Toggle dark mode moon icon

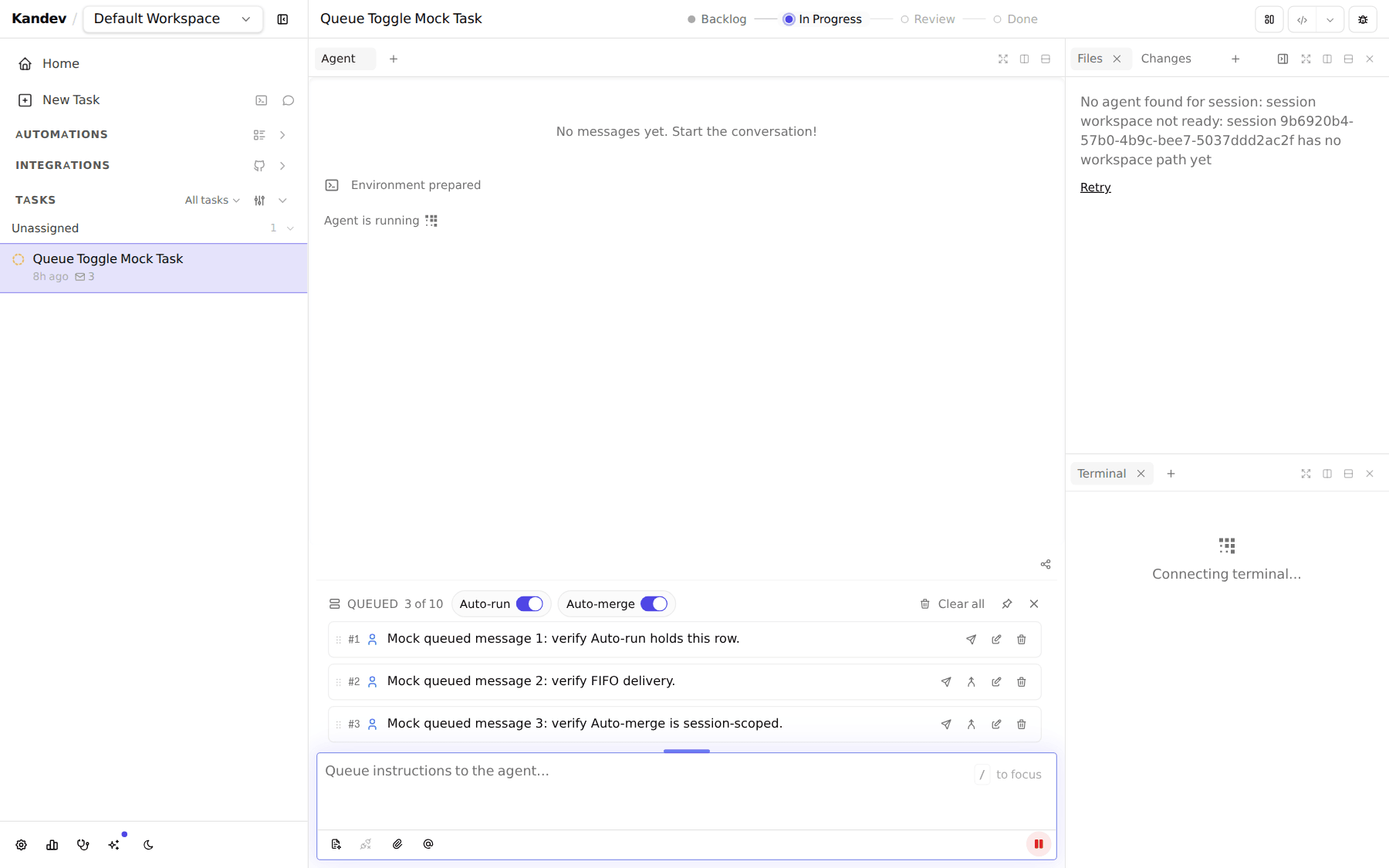[148, 845]
